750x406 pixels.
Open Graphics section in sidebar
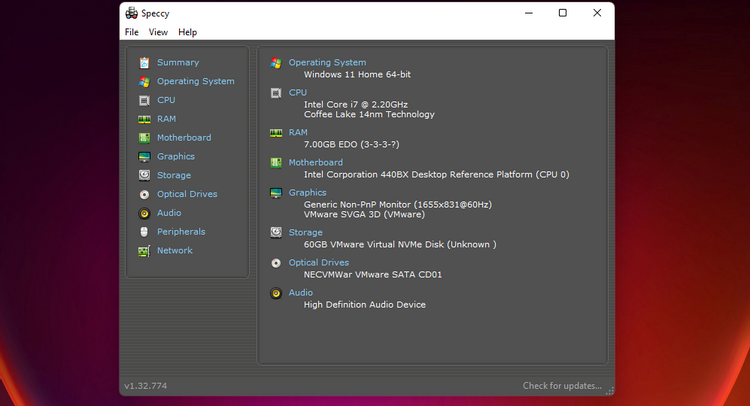click(x=176, y=156)
